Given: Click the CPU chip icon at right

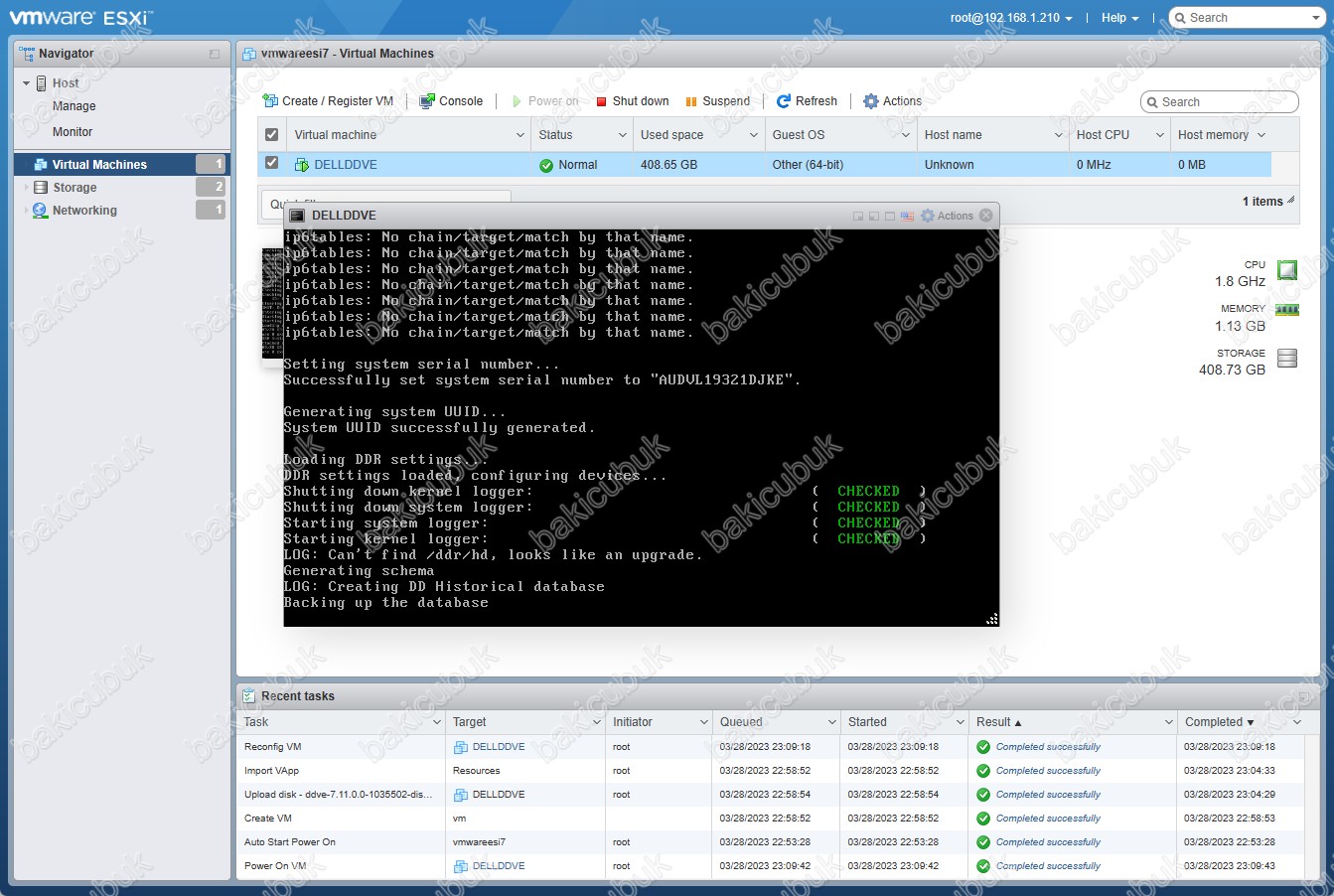Looking at the screenshot, I should (1287, 270).
